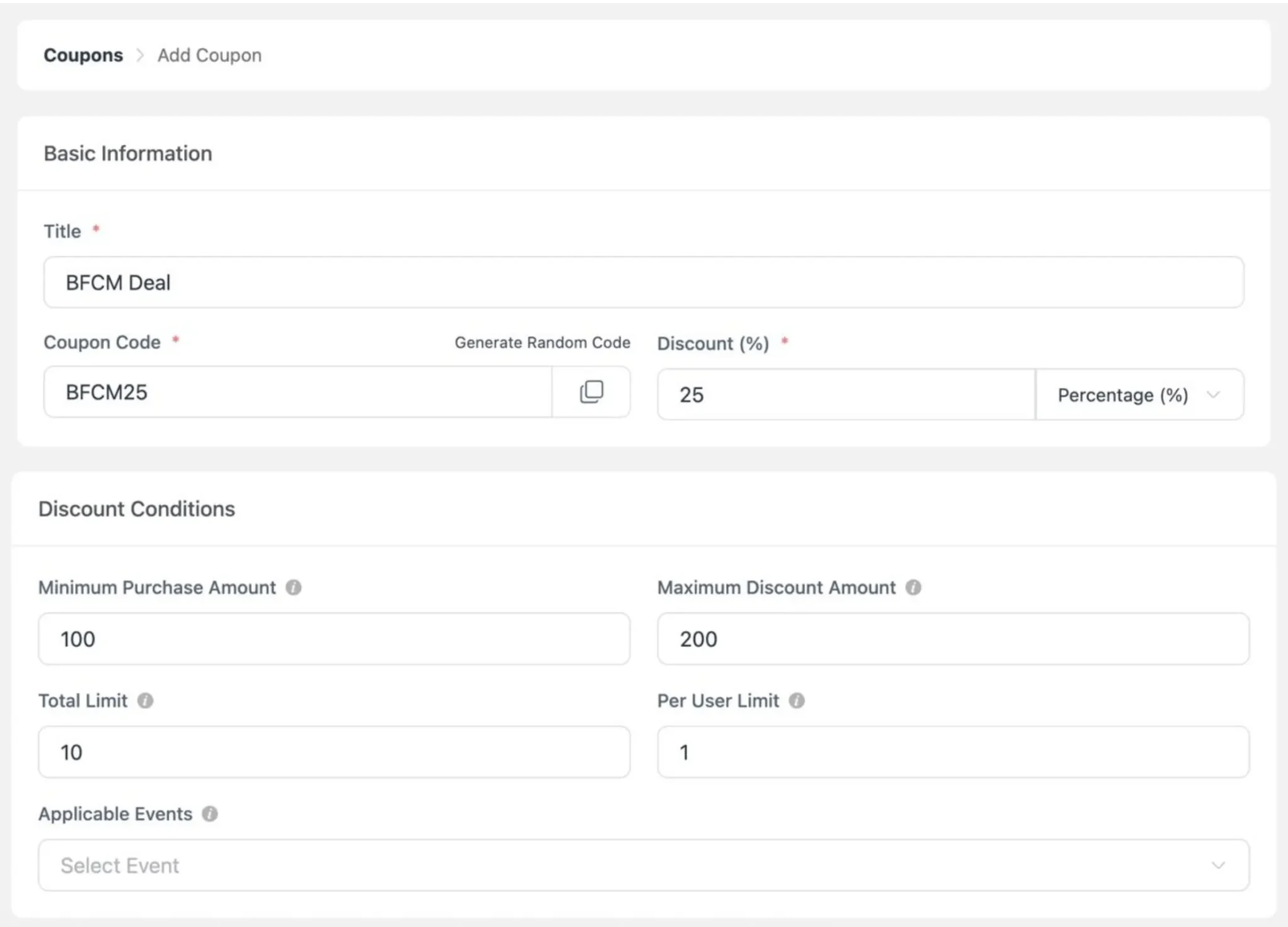The image size is (1288, 927).
Task: Click the Coupon Code field showing BFCM25
Action: coord(298,392)
